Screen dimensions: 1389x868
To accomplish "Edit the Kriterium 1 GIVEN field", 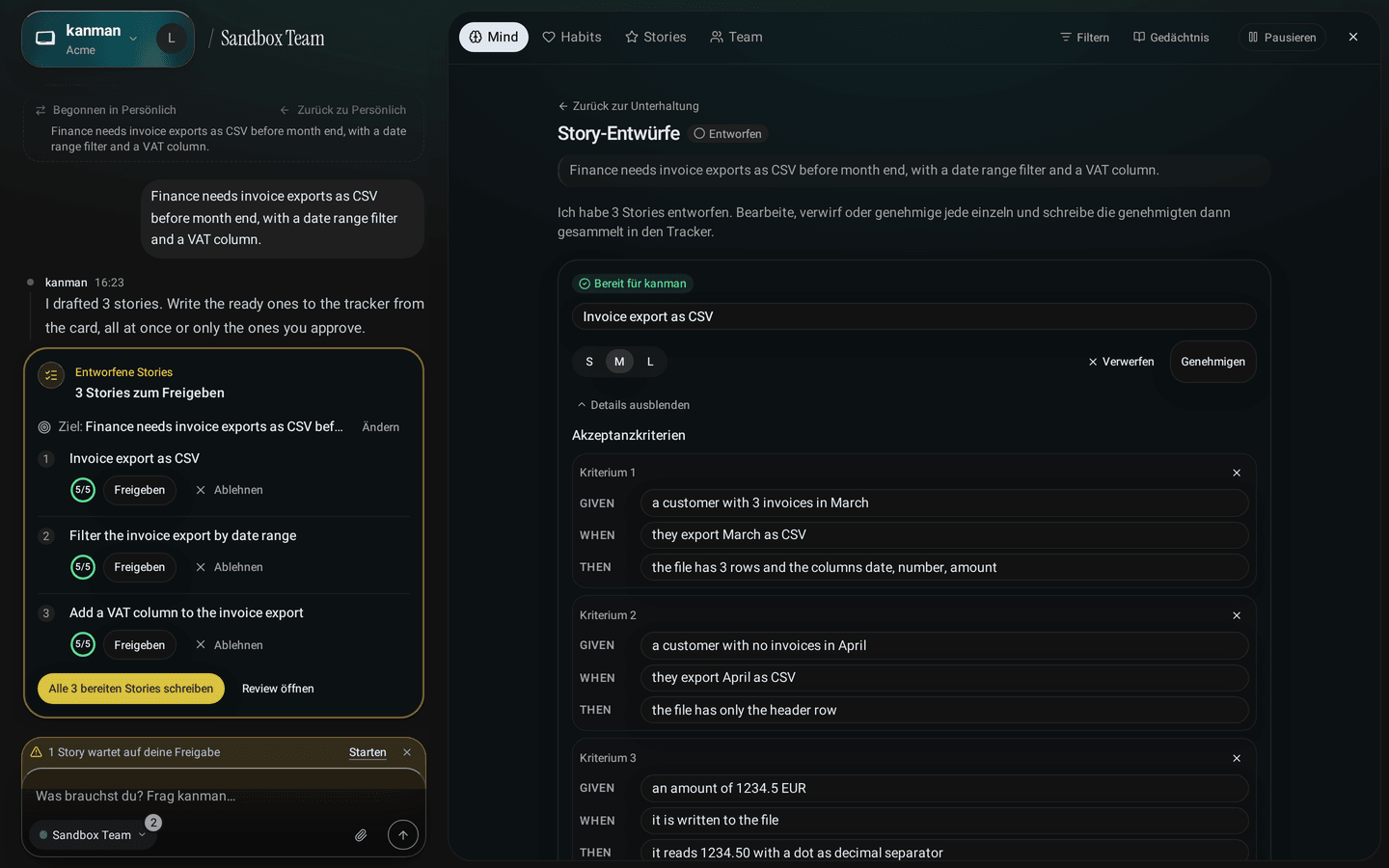I will [944, 502].
